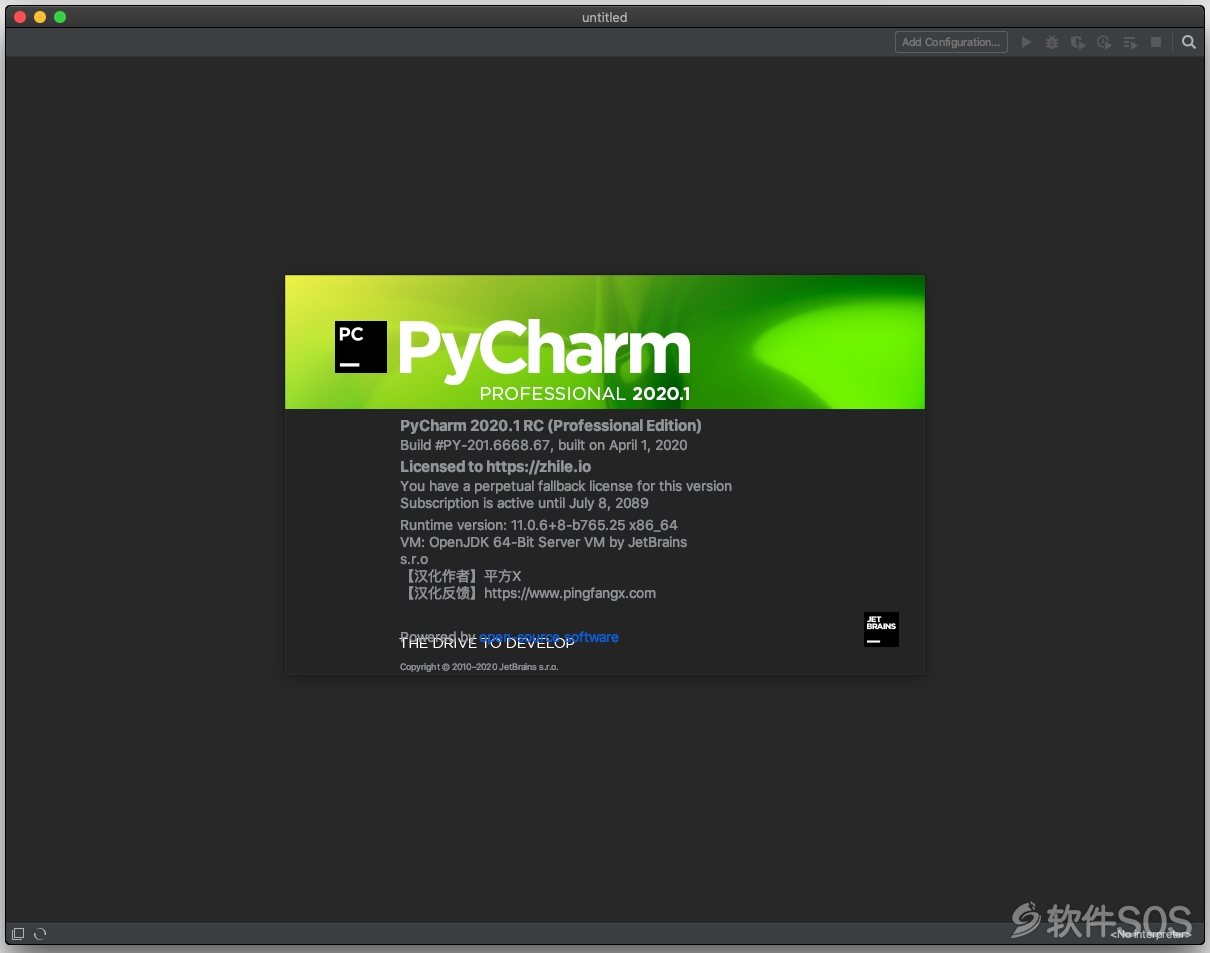Click the PC PyCharm logo icon

point(361,347)
